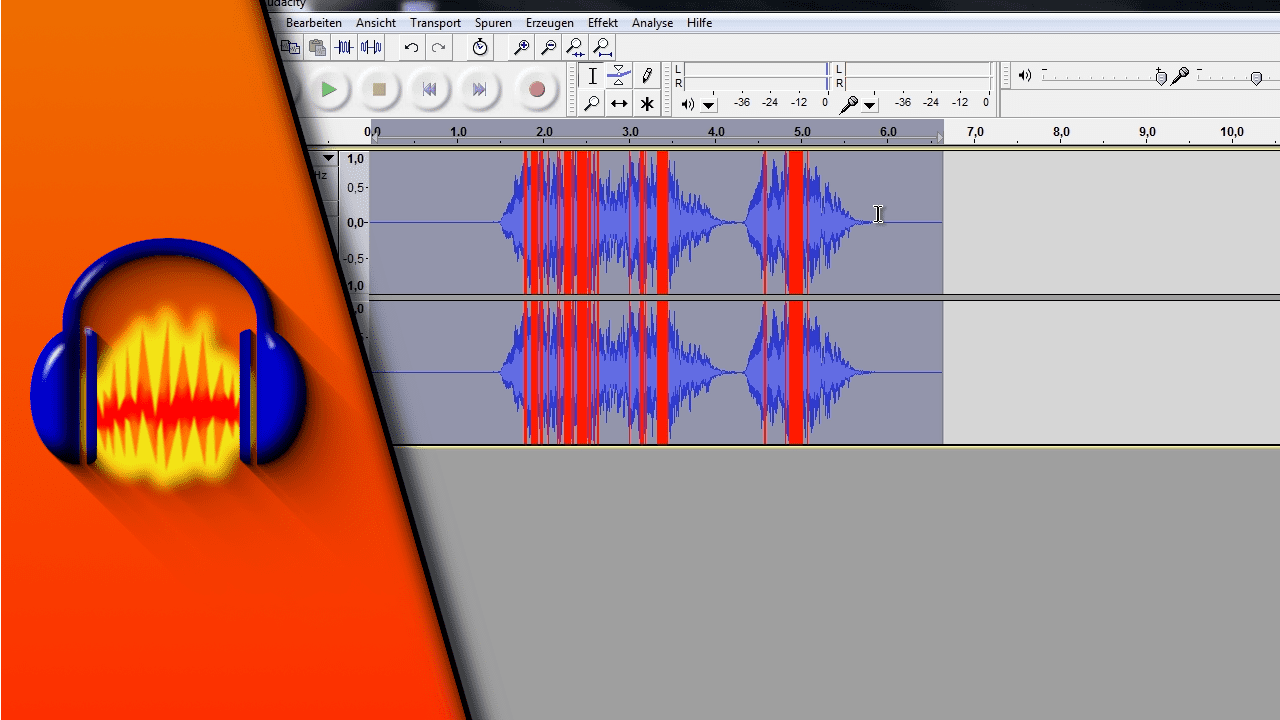Select the Envelope tool
The height and width of the screenshot is (720, 1280).
[x=619, y=75]
